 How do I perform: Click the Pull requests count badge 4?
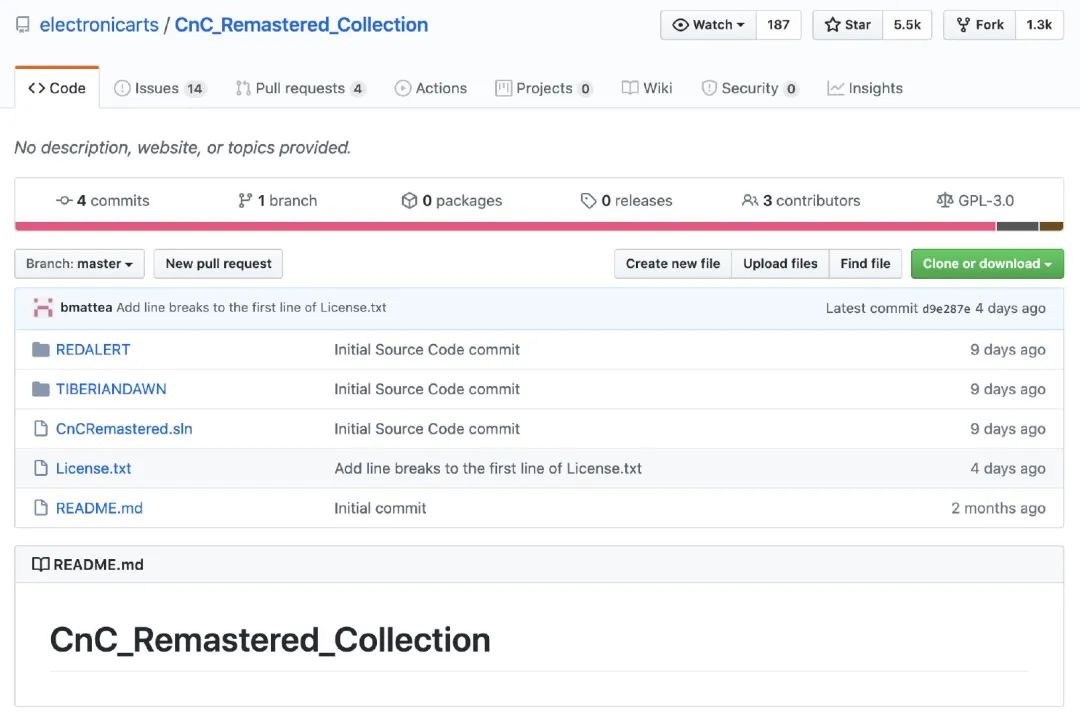(357, 89)
